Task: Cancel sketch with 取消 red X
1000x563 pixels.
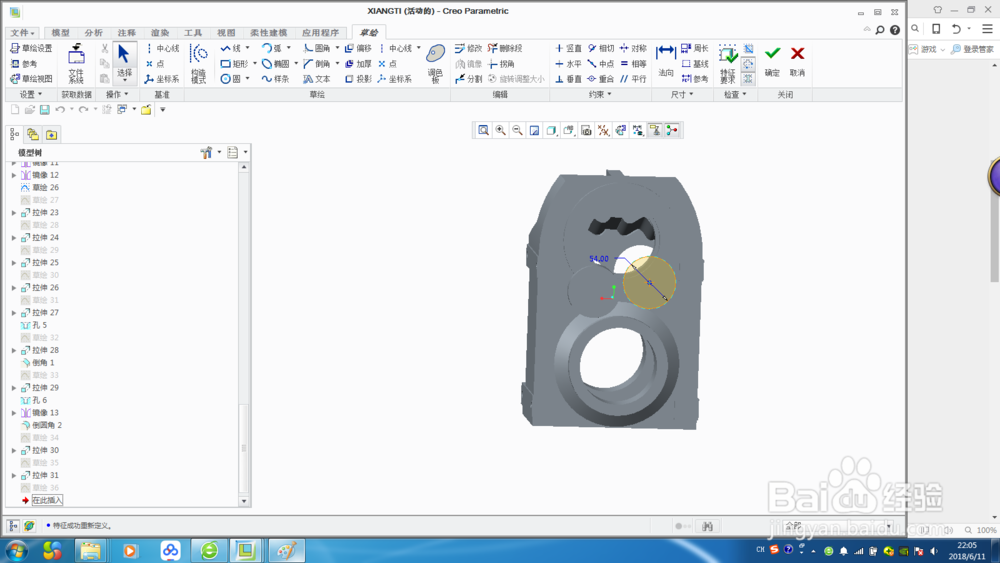Action: point(797,61)
